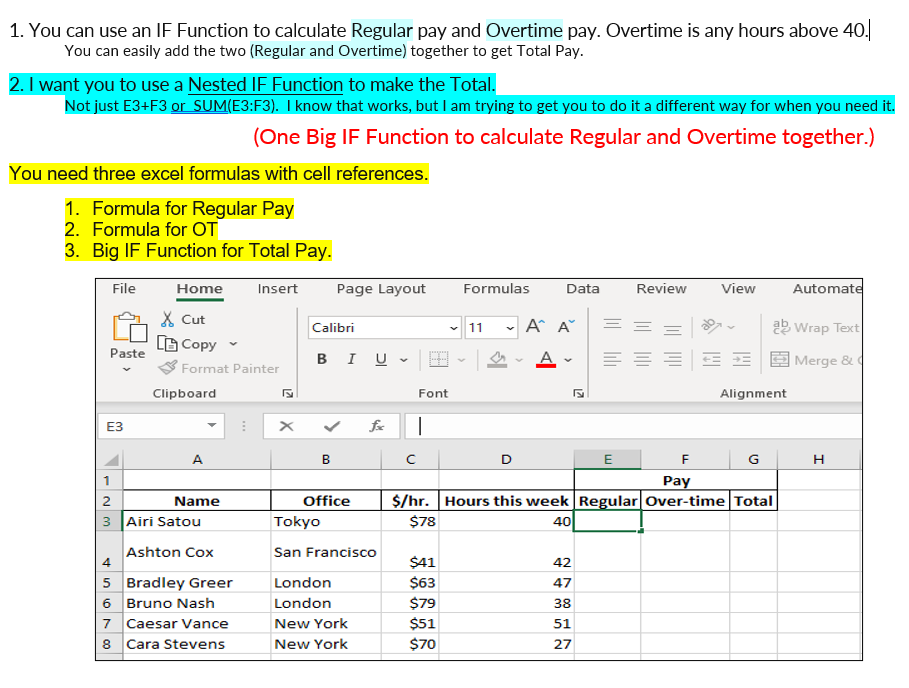The image size is (909, 688).
Task: Confirm entry with the checkmark button
Action: pyautogui.click(x=330, y=427)
